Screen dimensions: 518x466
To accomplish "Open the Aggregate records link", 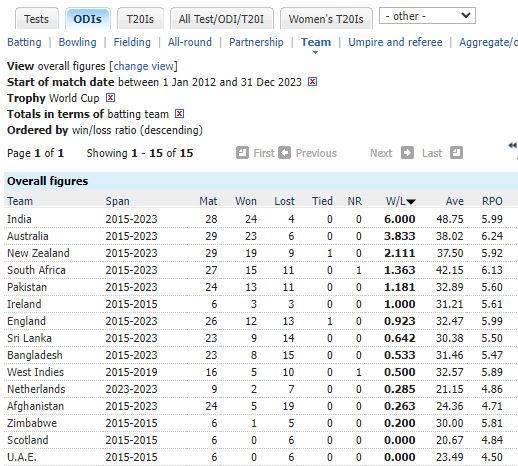I will pyautogui.click(x=488, y=42).
